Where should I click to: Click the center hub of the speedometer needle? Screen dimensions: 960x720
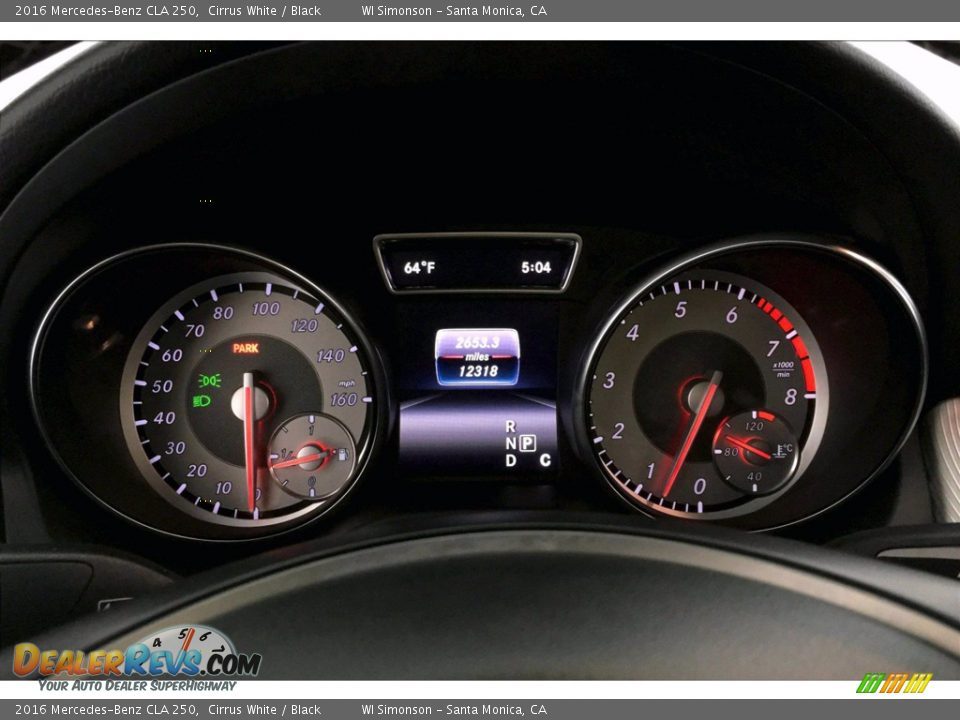click(249, 403)
